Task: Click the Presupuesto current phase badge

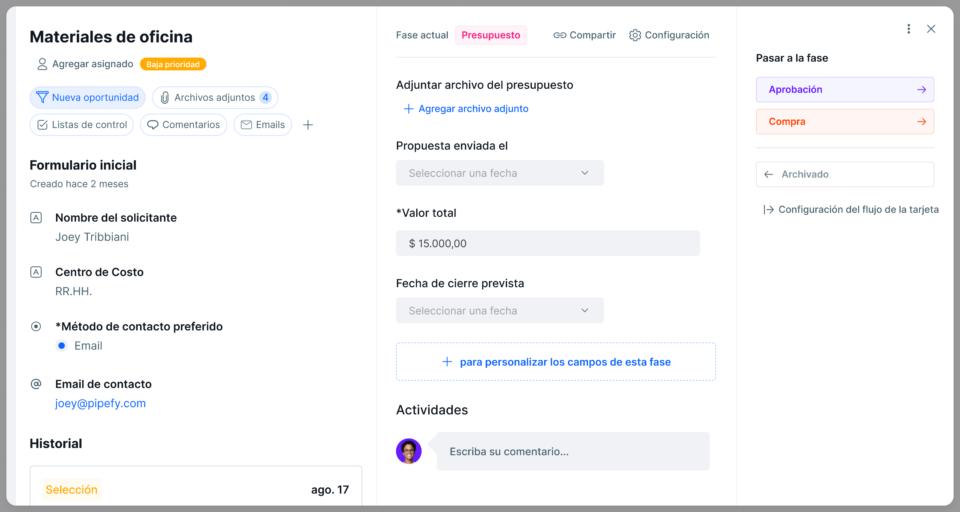Action: coord(491,35)
